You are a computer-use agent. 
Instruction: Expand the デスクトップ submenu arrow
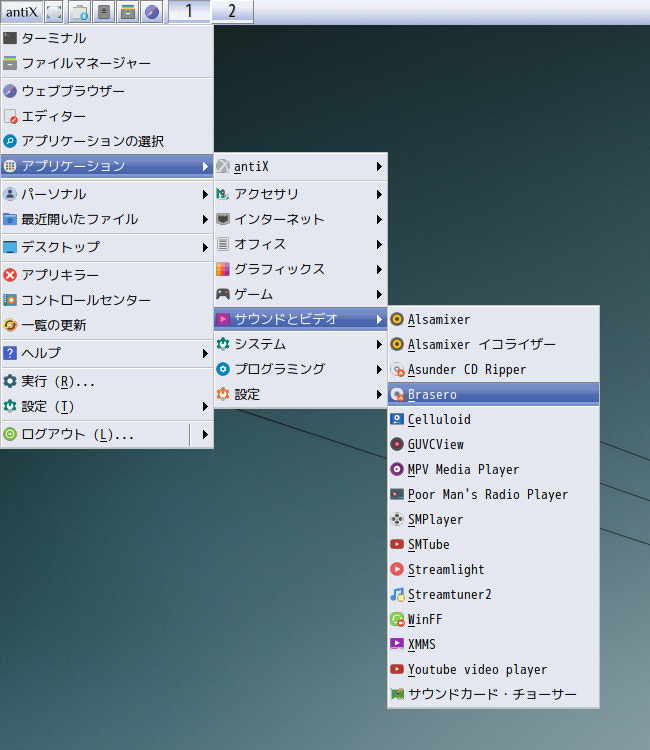tap(205, 247)
